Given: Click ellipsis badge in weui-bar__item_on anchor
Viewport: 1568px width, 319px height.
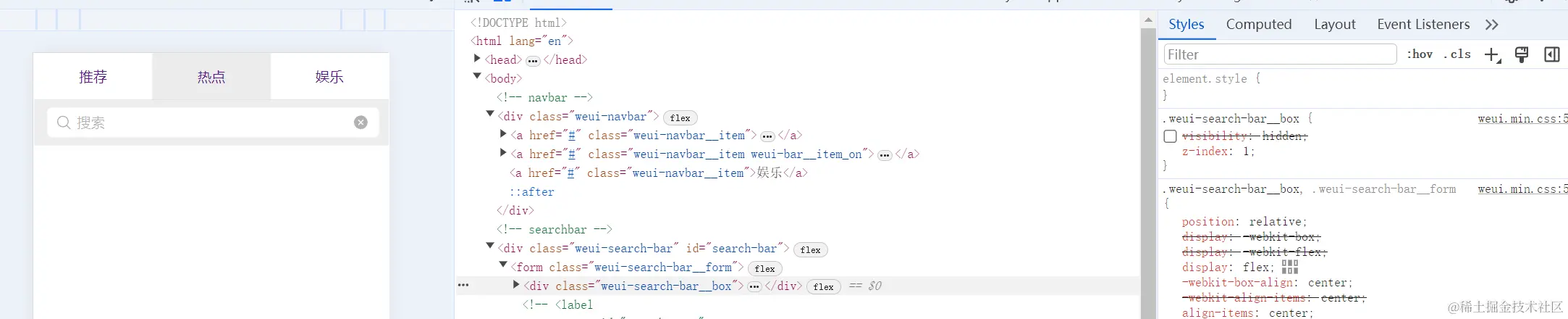Looking at the screenshot, I should 885,155.
